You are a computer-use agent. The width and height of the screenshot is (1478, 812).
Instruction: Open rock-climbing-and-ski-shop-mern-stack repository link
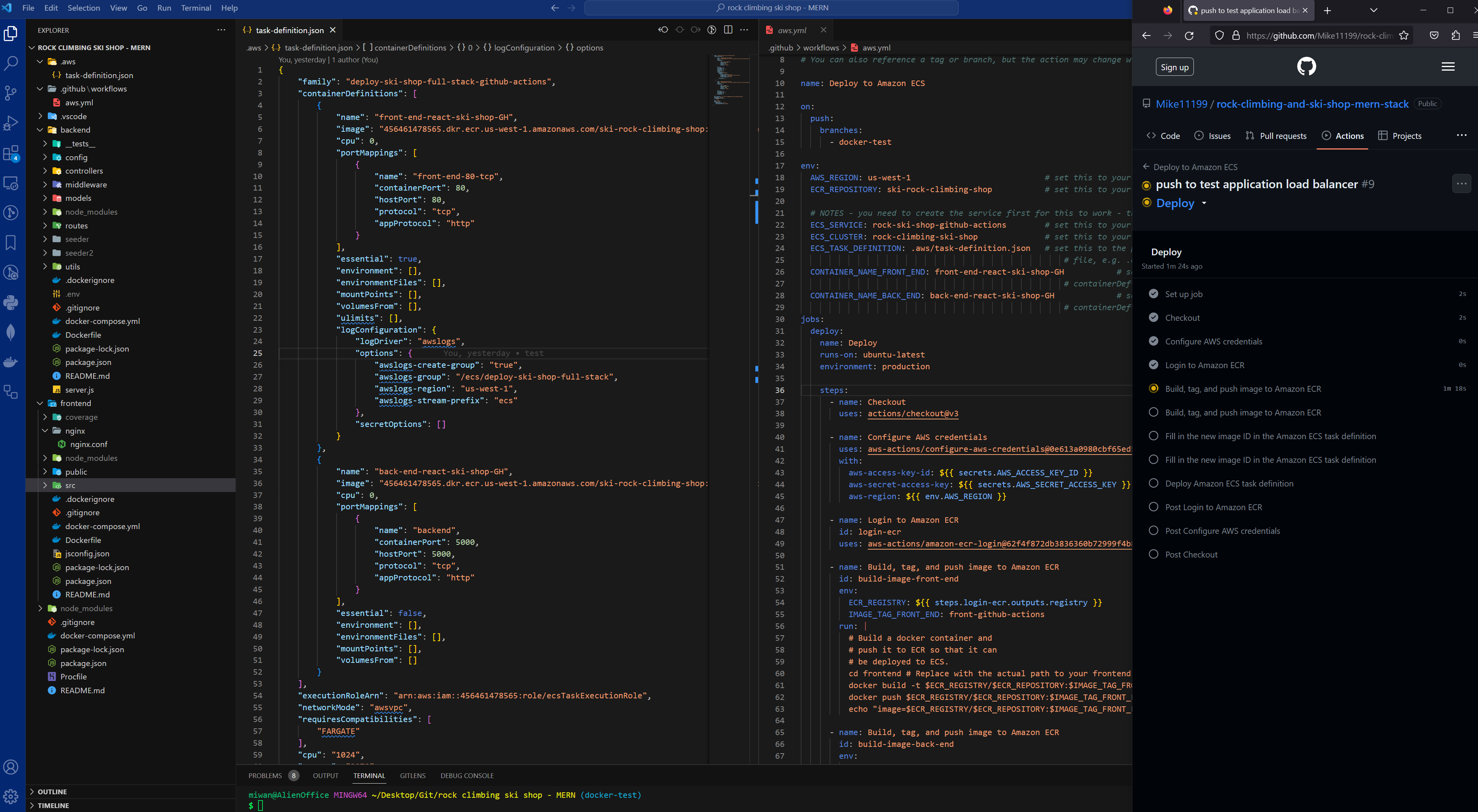(x=1312, y=104)
